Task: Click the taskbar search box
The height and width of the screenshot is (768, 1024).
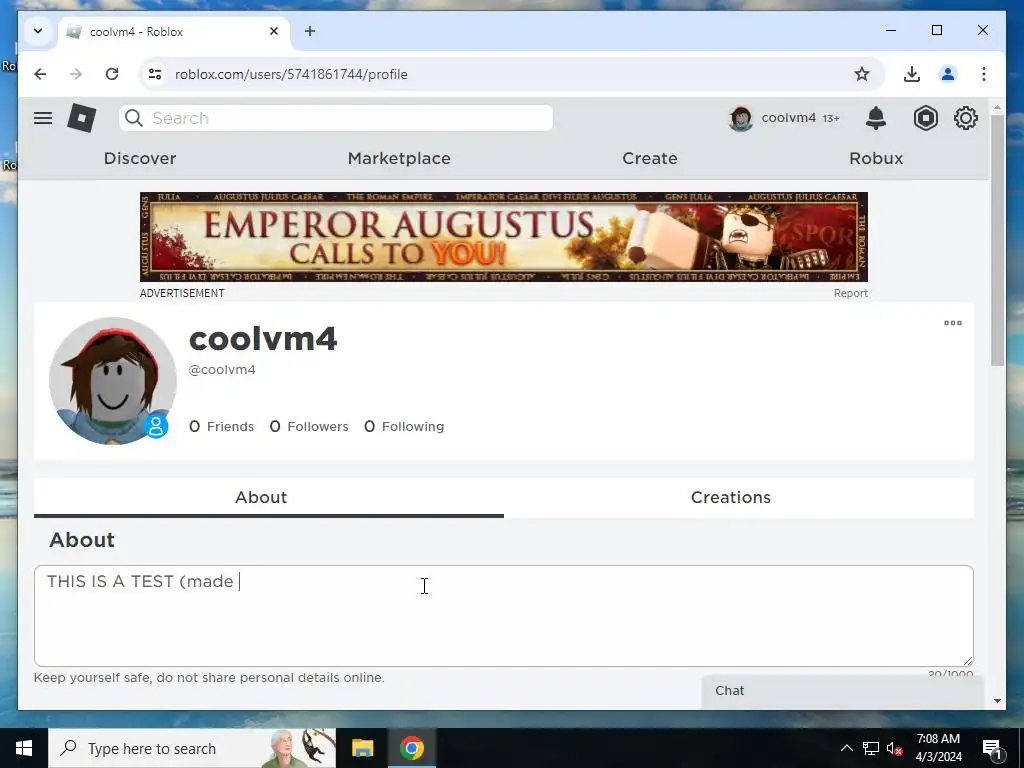Action: (192, 748)
